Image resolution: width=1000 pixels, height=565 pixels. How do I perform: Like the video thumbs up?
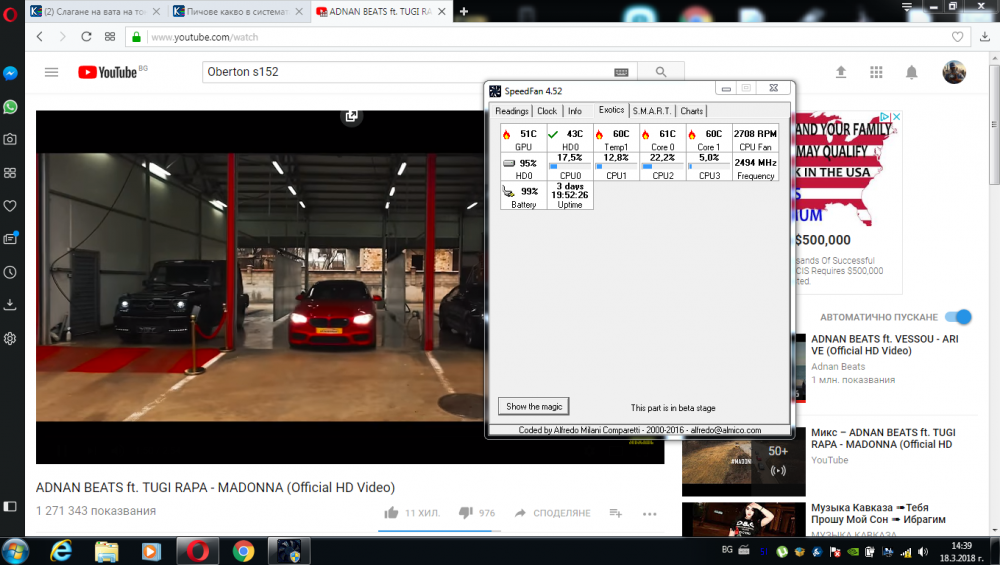pyautogui.click(x=392, y=513)
